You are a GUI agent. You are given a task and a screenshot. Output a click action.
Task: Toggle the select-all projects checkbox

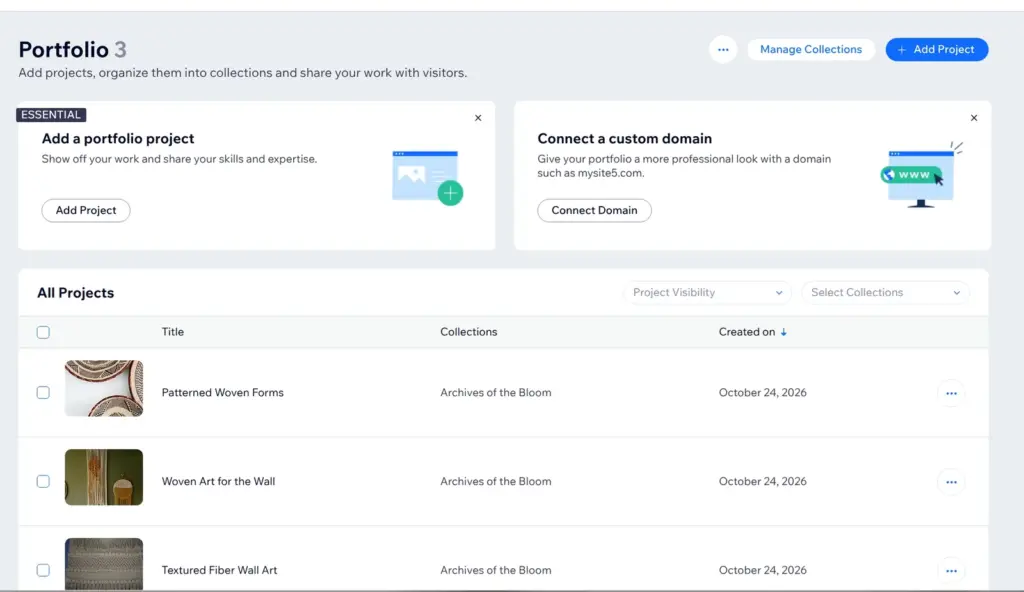(43, 332)
